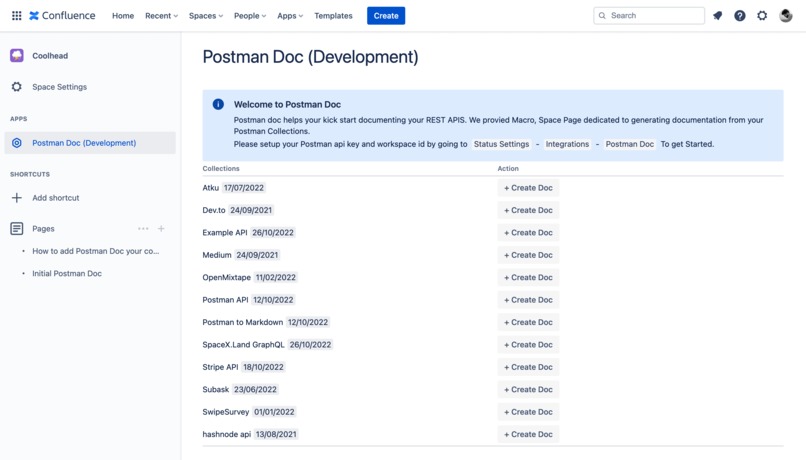Click the OpenMixtape date 11/02/2022

coord(276,278)
